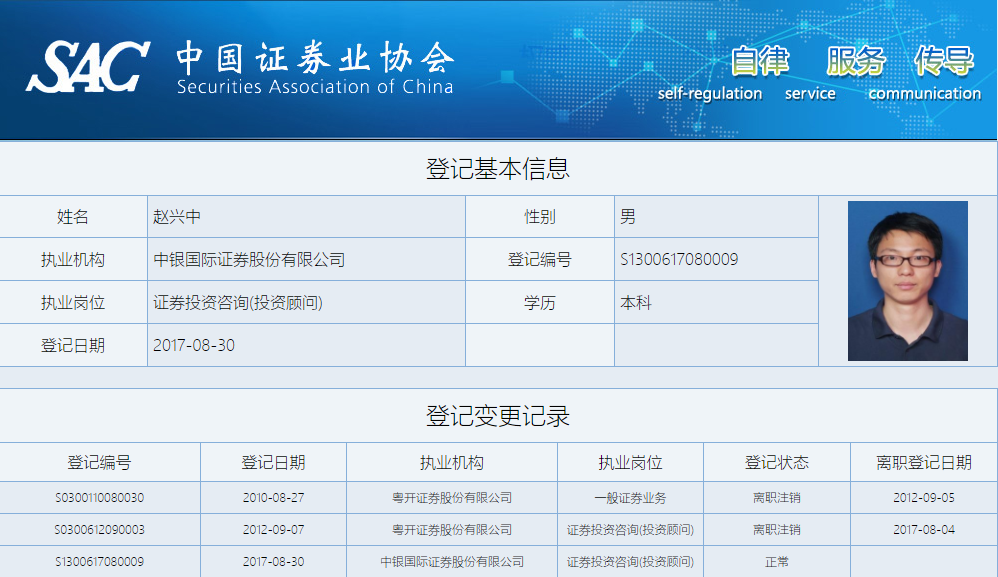The image size is (998, 577).
Task: Click the 一般证券业务 position cell
Action: 630,498
